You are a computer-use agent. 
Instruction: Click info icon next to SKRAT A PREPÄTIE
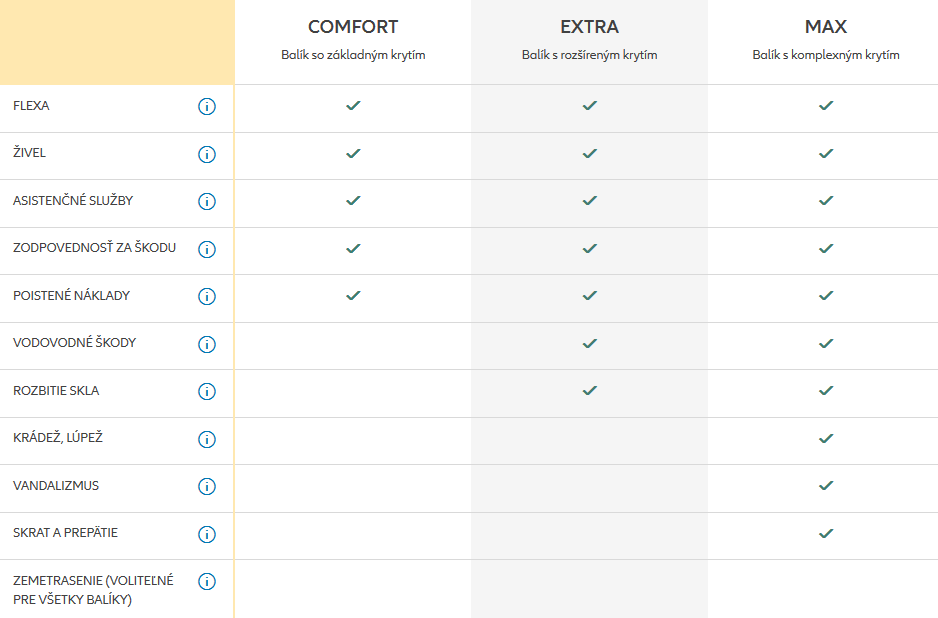207,534
